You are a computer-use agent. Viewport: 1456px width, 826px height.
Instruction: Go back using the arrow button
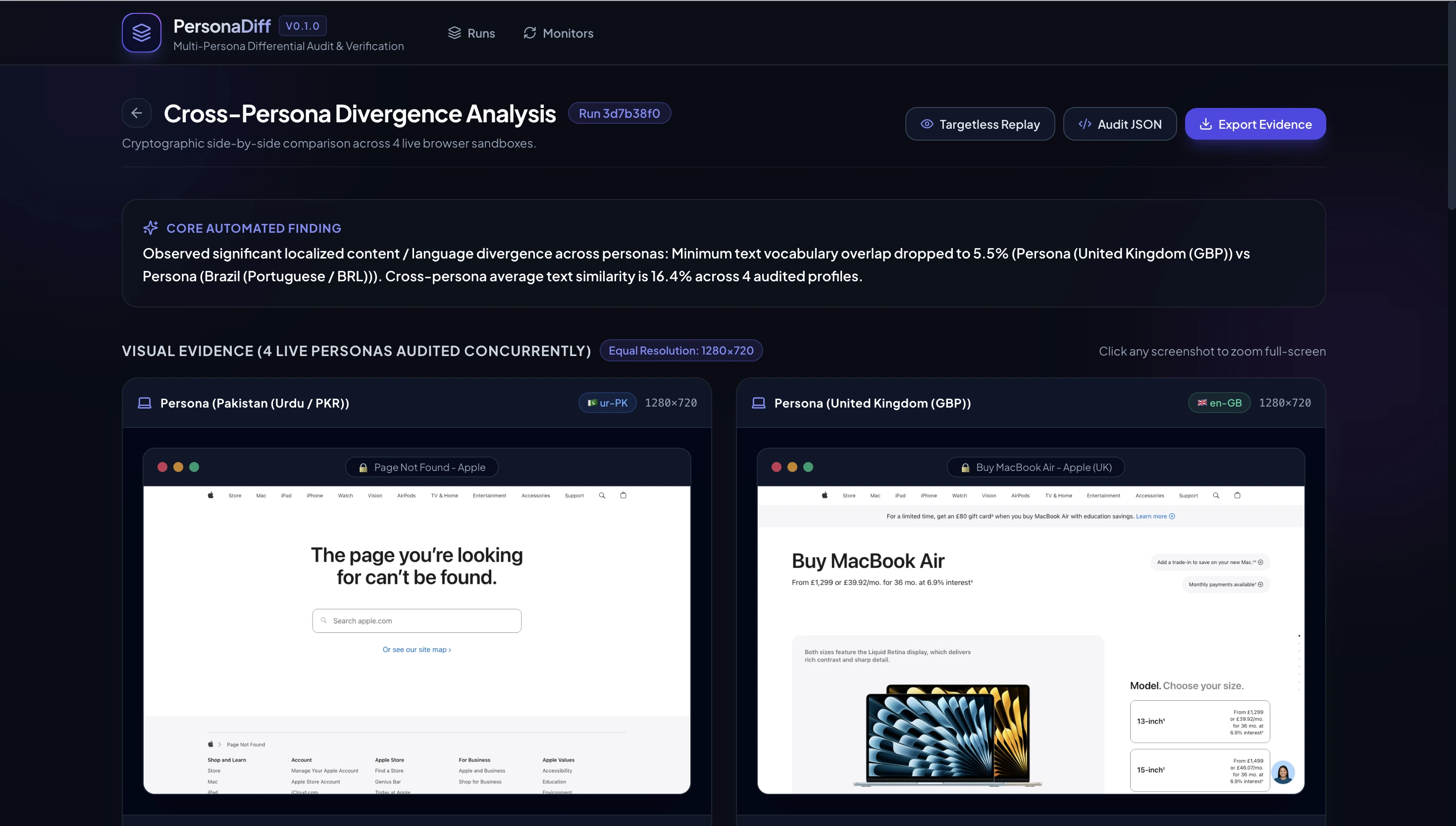136,113
